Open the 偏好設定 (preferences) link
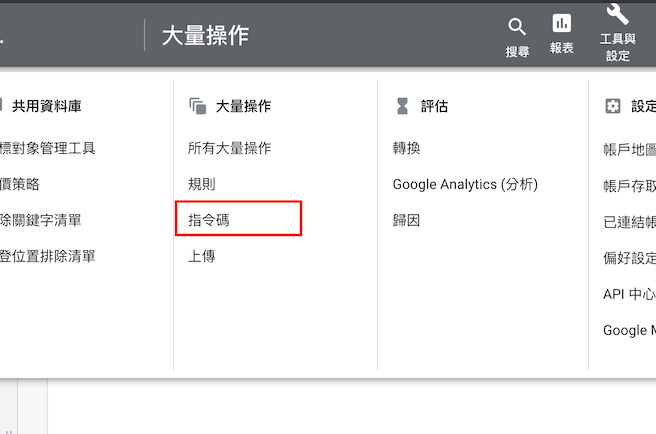The image size is (656, 434). pos(629,258)
